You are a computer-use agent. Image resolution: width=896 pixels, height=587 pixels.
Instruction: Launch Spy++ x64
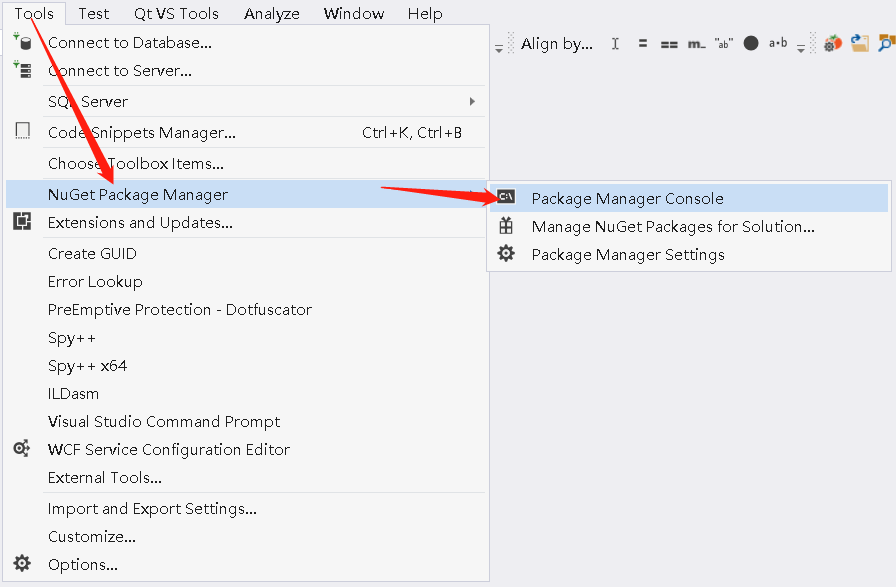coord(246,365)
